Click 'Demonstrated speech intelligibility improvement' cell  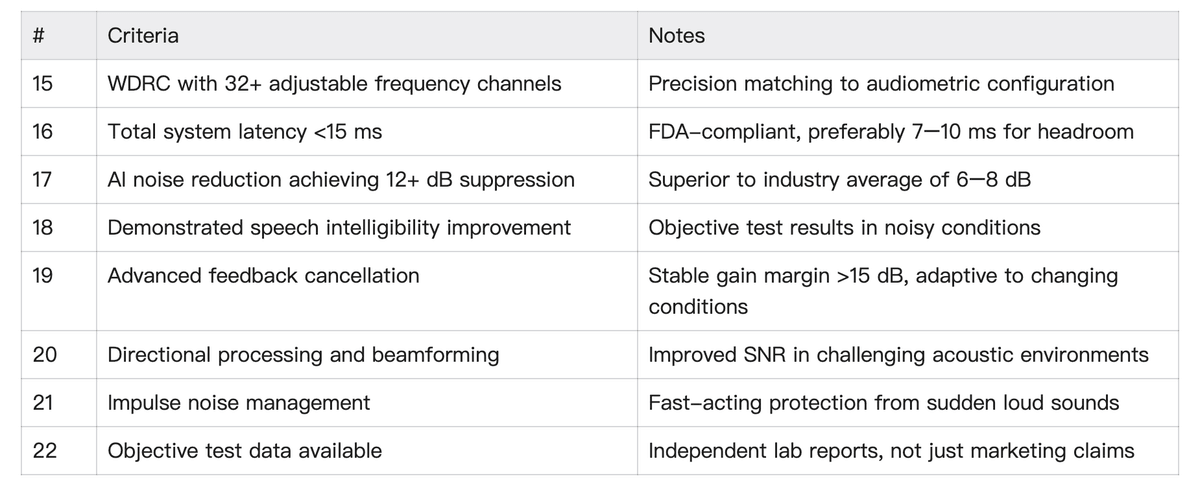coord(339,228)
